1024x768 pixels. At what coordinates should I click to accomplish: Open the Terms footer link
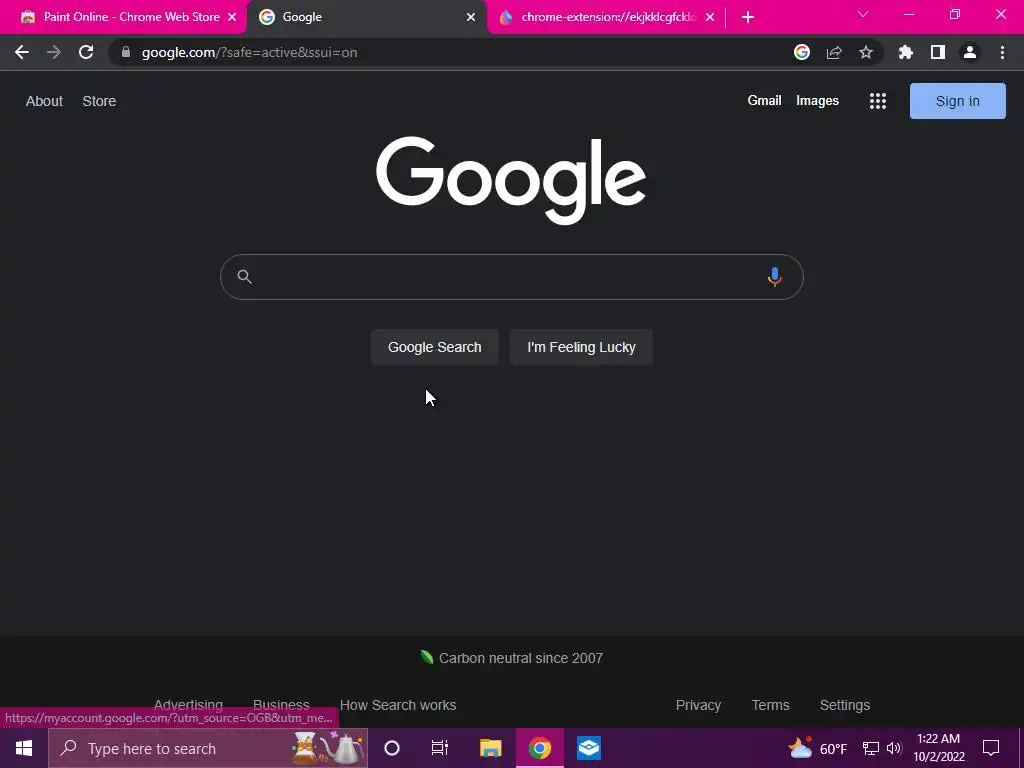(x=771, y=705)
